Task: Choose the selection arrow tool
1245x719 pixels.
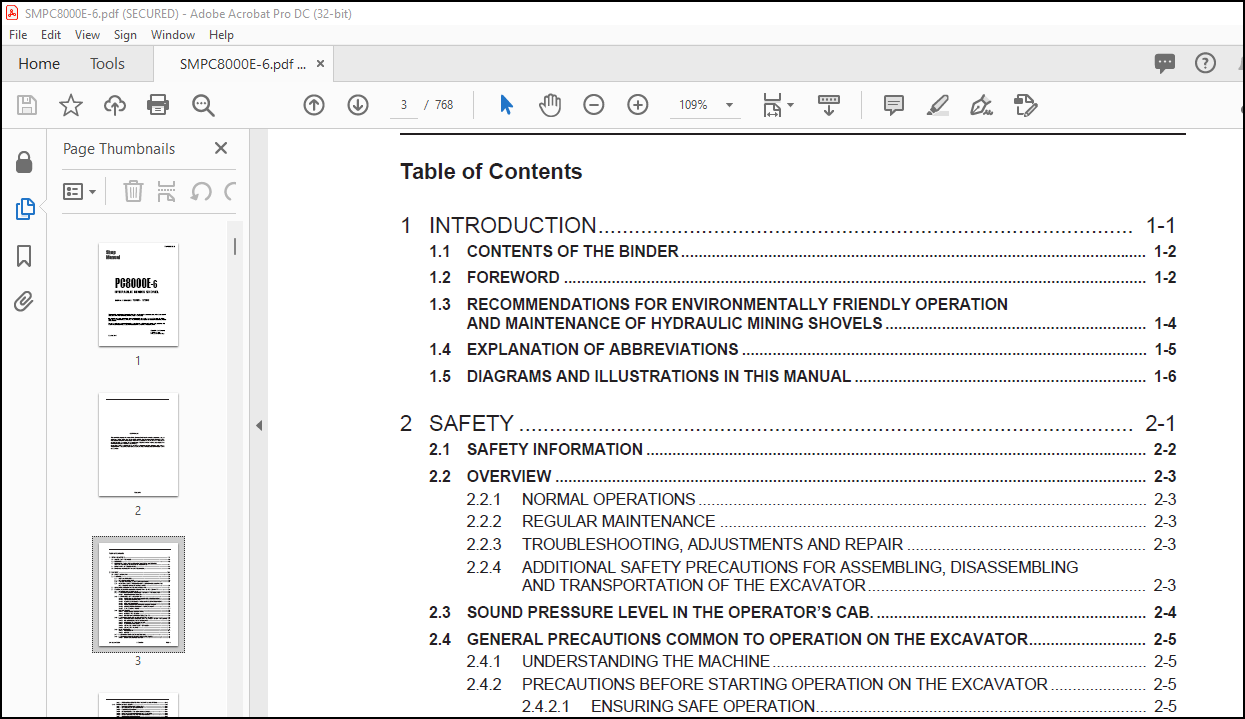Action: [506, 105]
